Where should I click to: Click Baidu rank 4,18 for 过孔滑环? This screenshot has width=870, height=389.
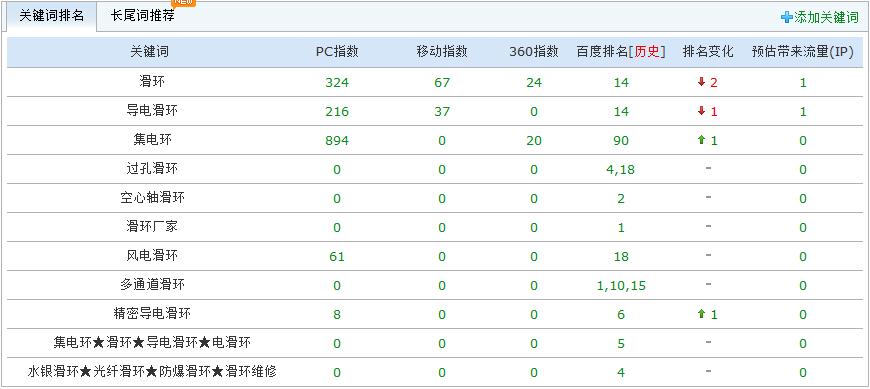click(621, 169)
